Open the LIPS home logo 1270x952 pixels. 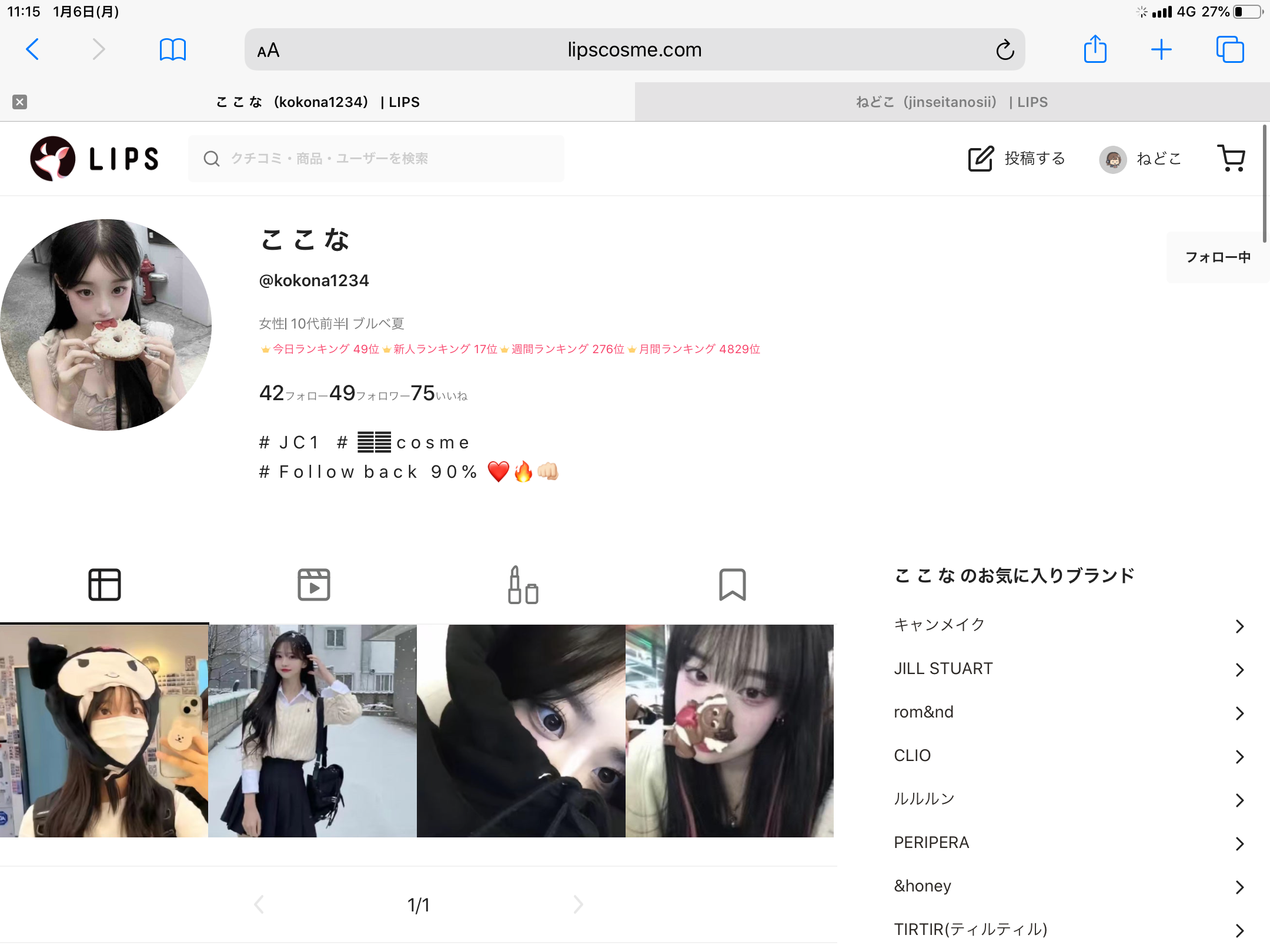pos(94,158)
